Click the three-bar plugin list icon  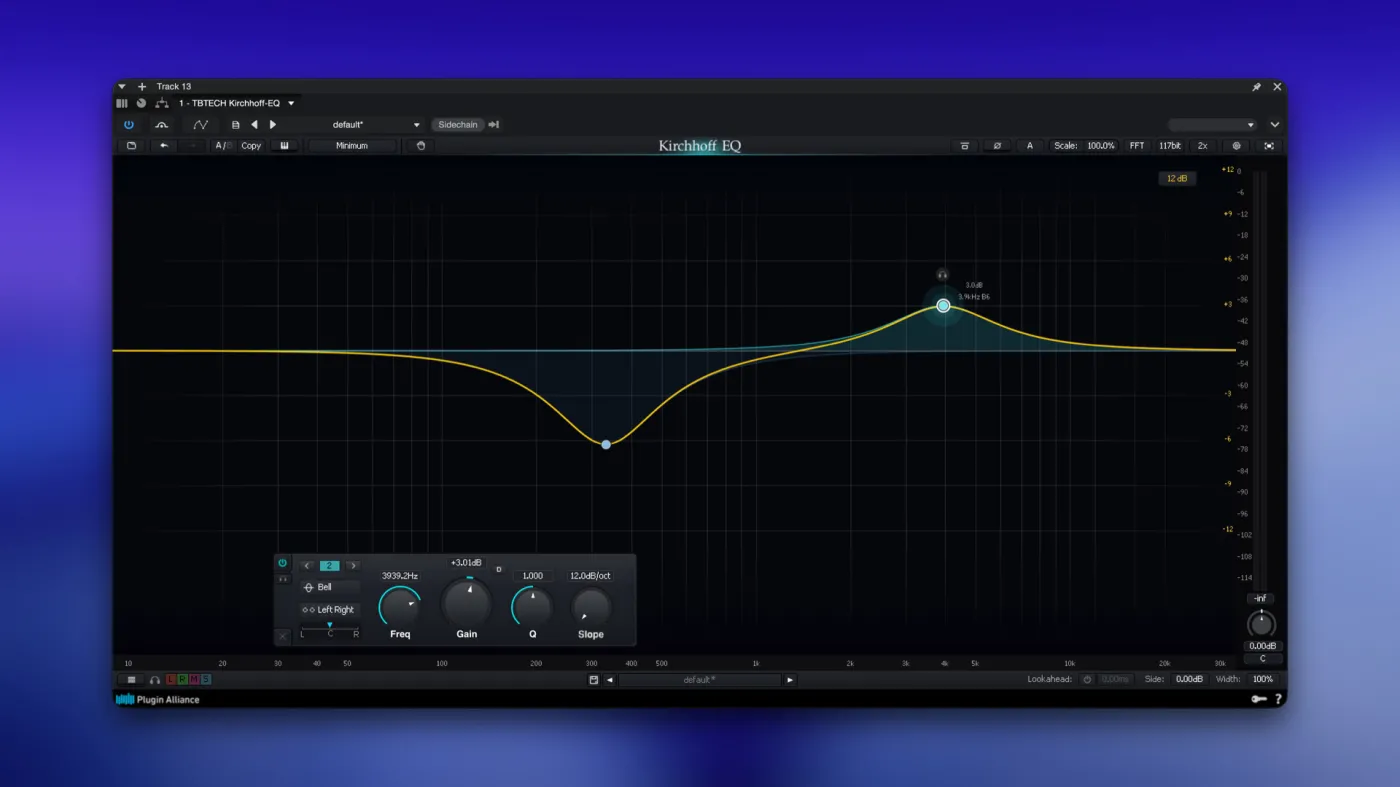[122, 103]
